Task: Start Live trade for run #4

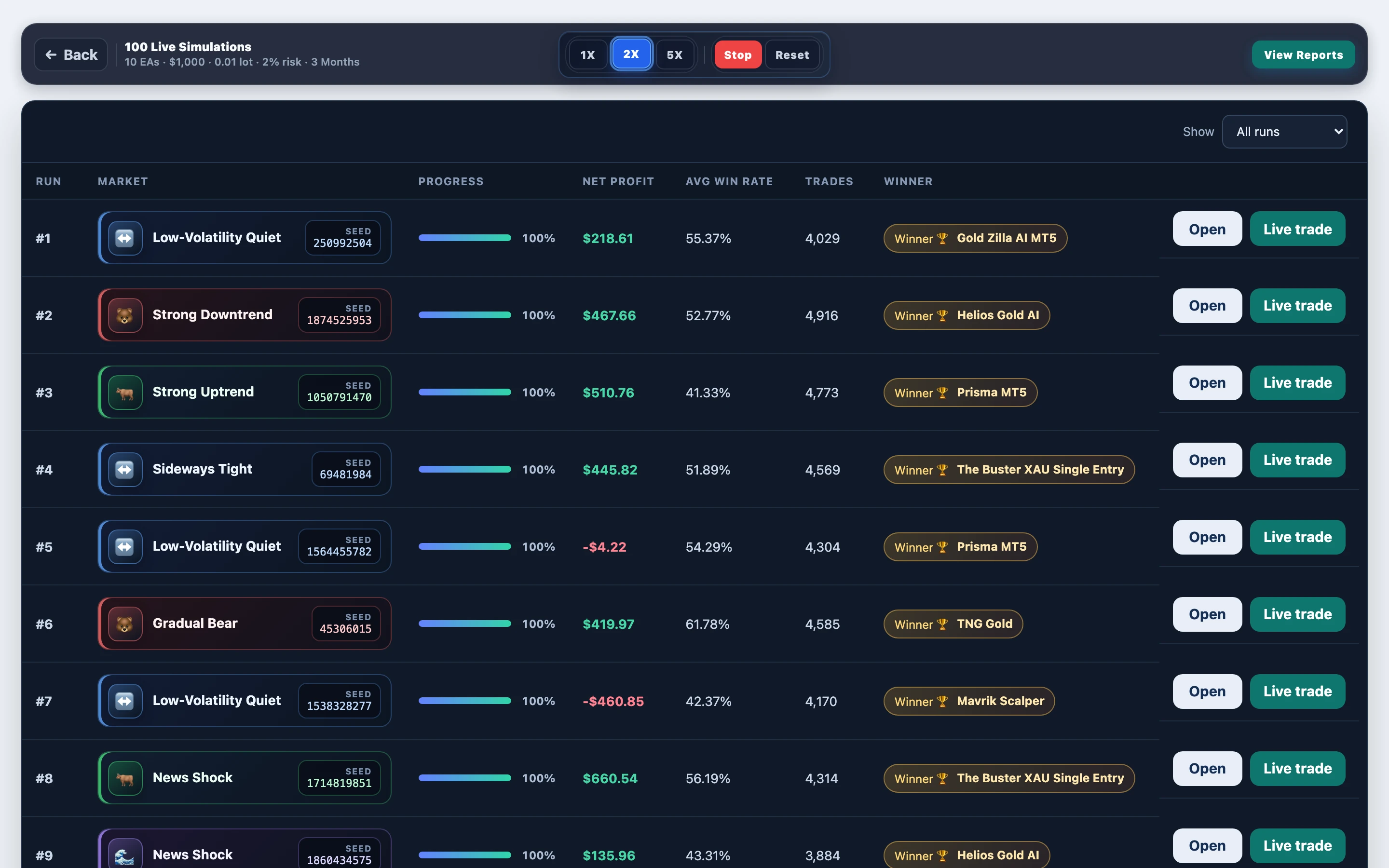Action: 1297,460
